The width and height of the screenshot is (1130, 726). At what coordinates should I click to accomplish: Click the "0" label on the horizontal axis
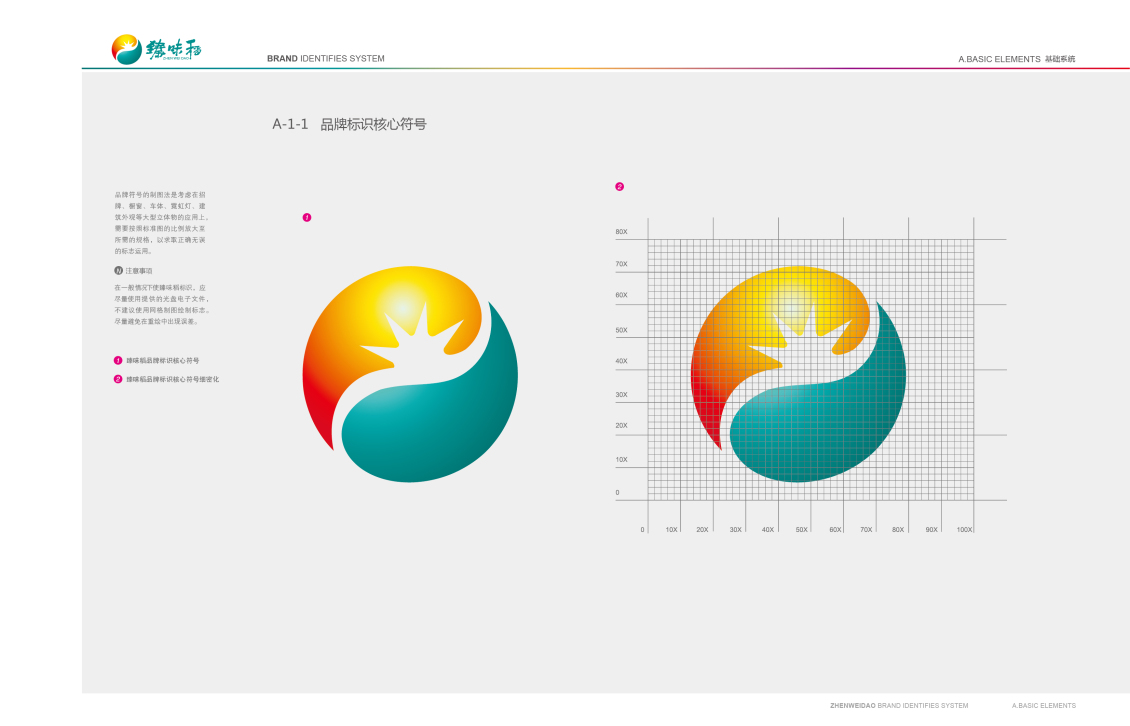tap(642, 530)
